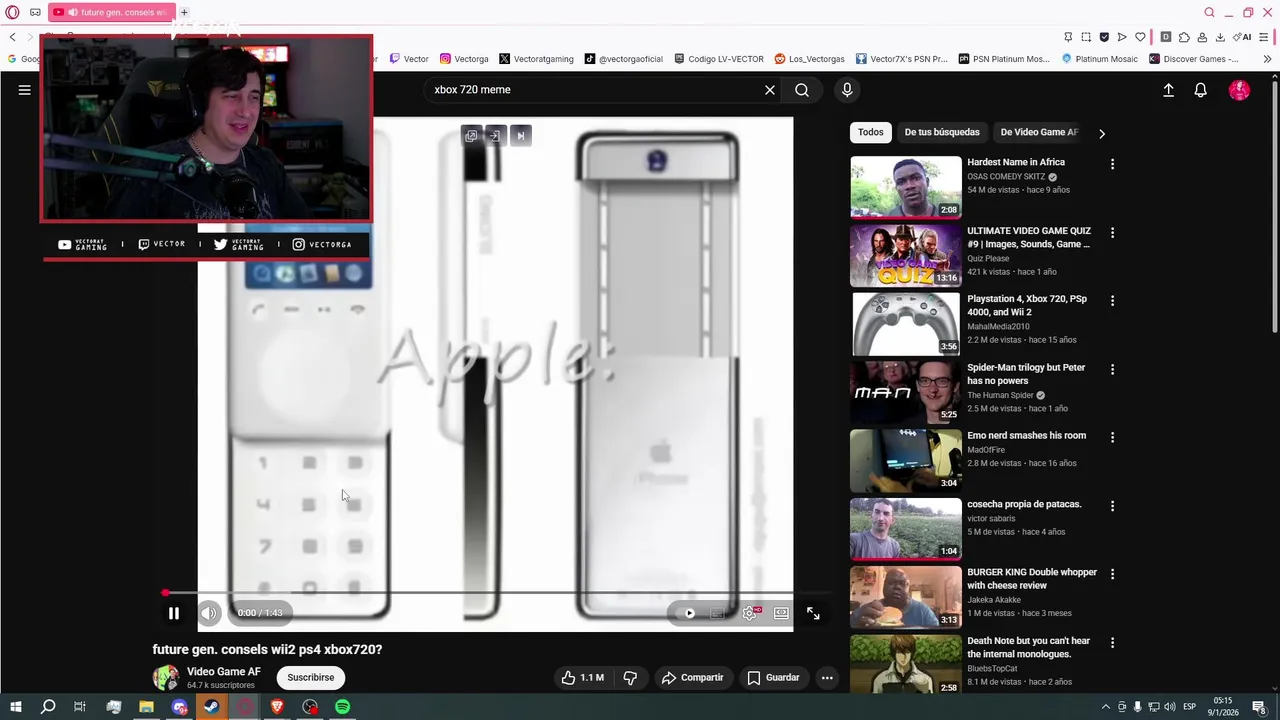Open Opera tab search magnifier
1280x720 pixels.
pos(1209,12)
